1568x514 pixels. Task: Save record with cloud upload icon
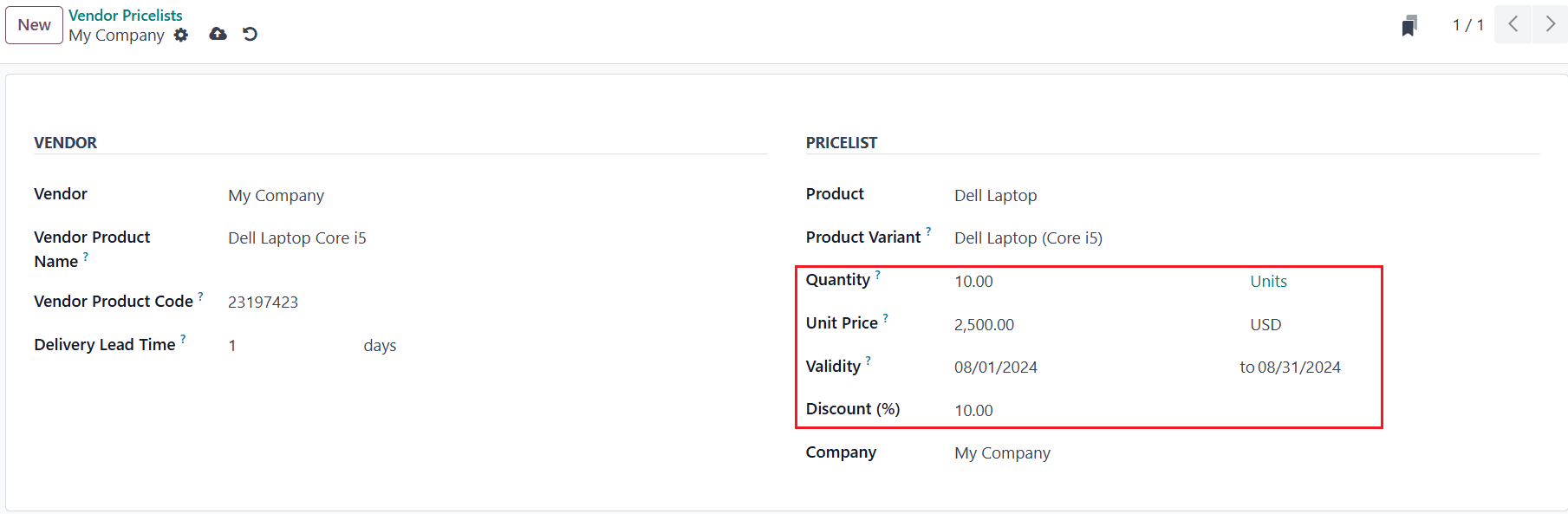click(x=218, y=34)
